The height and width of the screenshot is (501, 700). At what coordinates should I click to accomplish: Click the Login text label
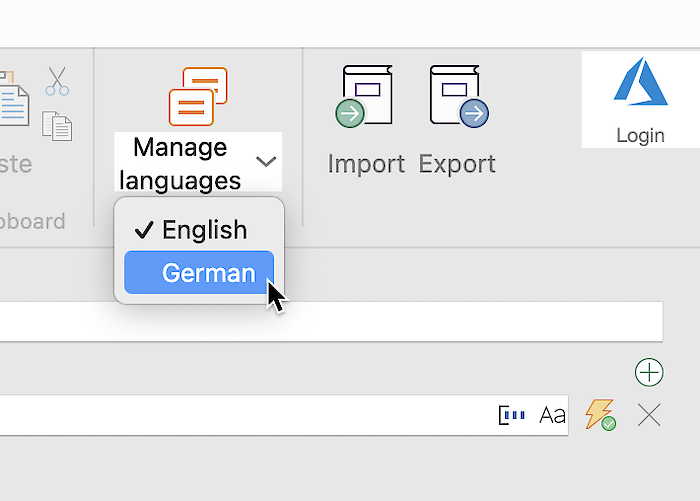pos(640,135)
